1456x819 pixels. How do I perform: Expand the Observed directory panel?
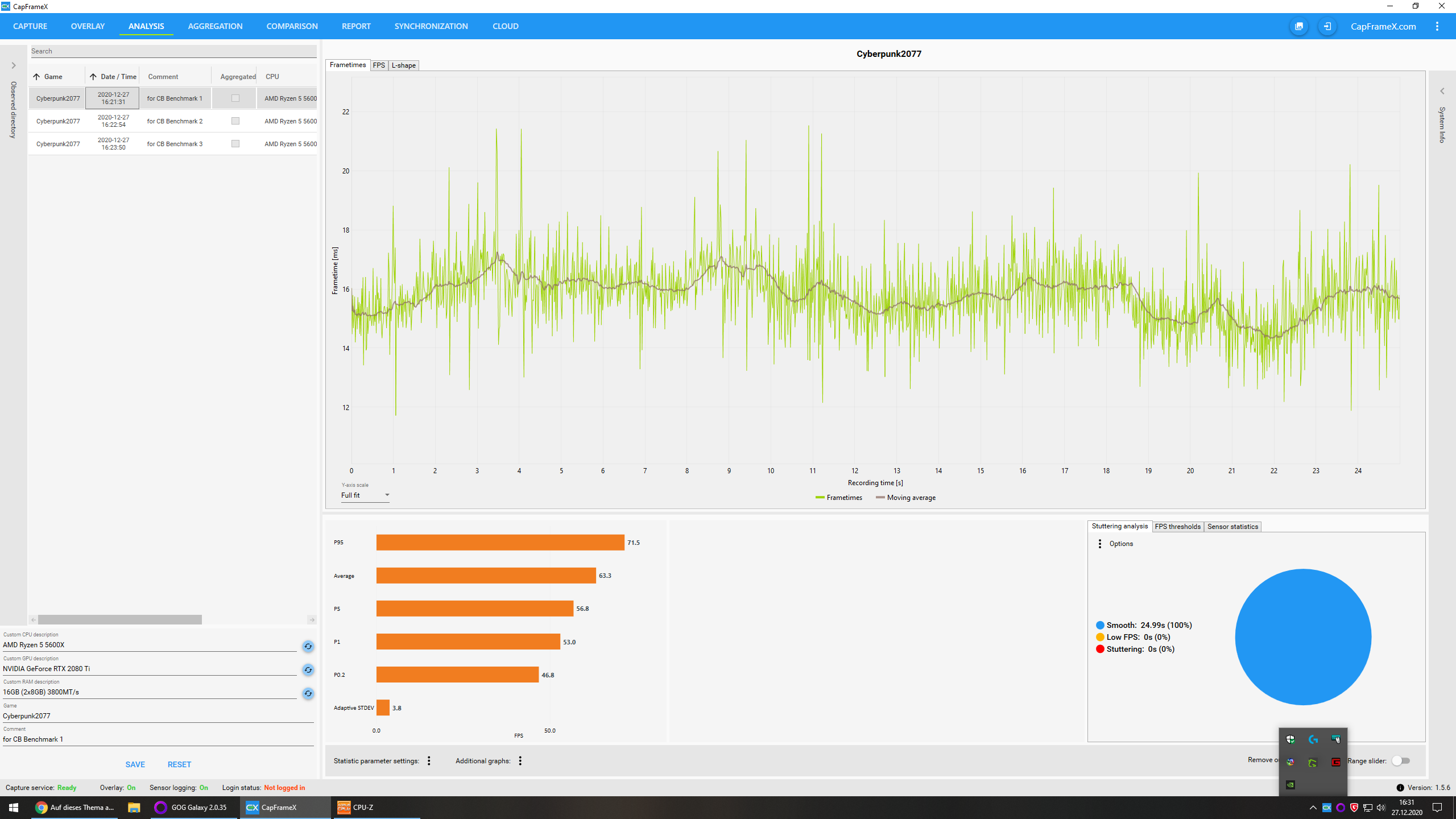(14, 65)
